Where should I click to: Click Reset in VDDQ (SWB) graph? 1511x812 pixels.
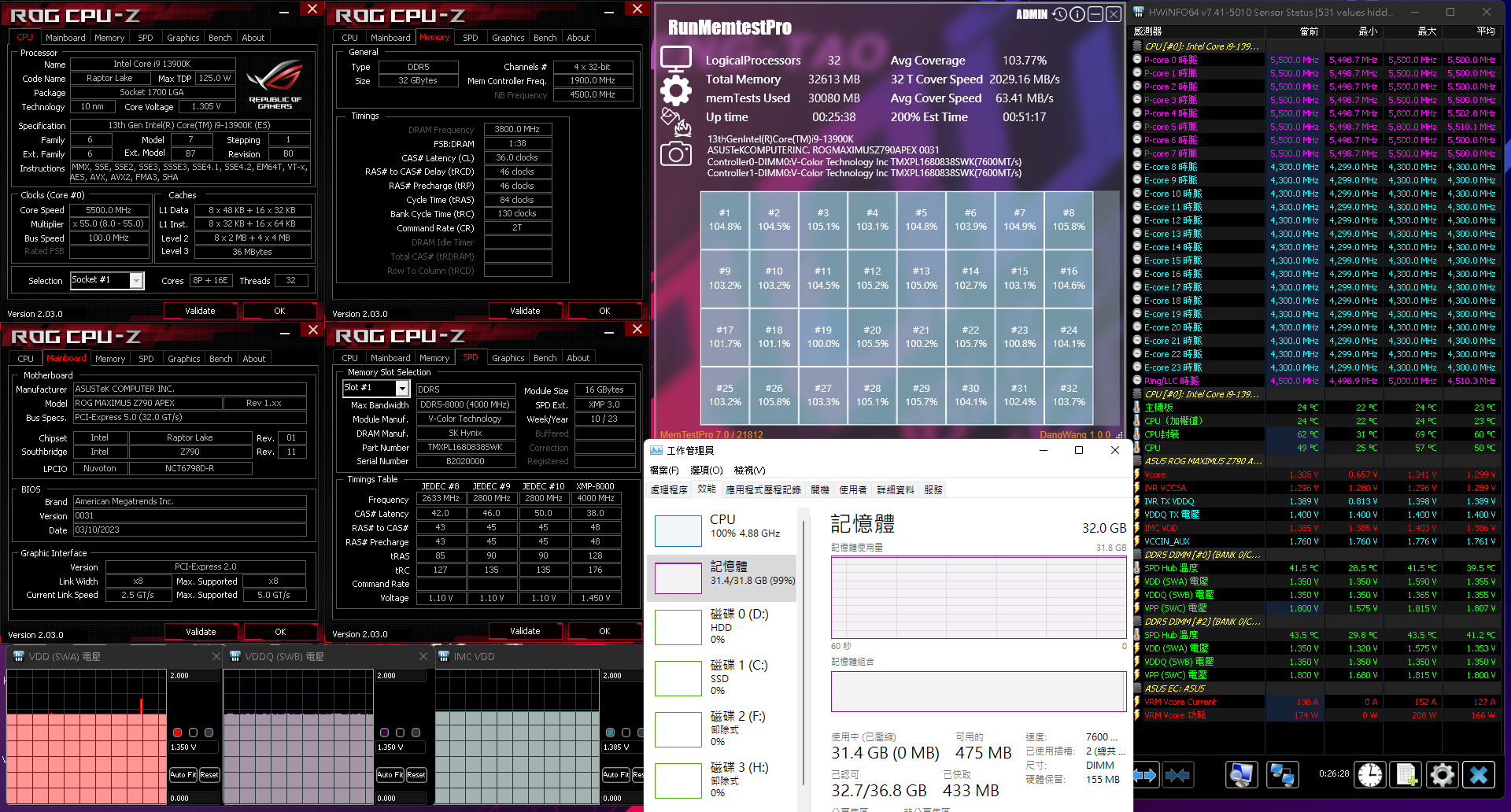[416, 775]
